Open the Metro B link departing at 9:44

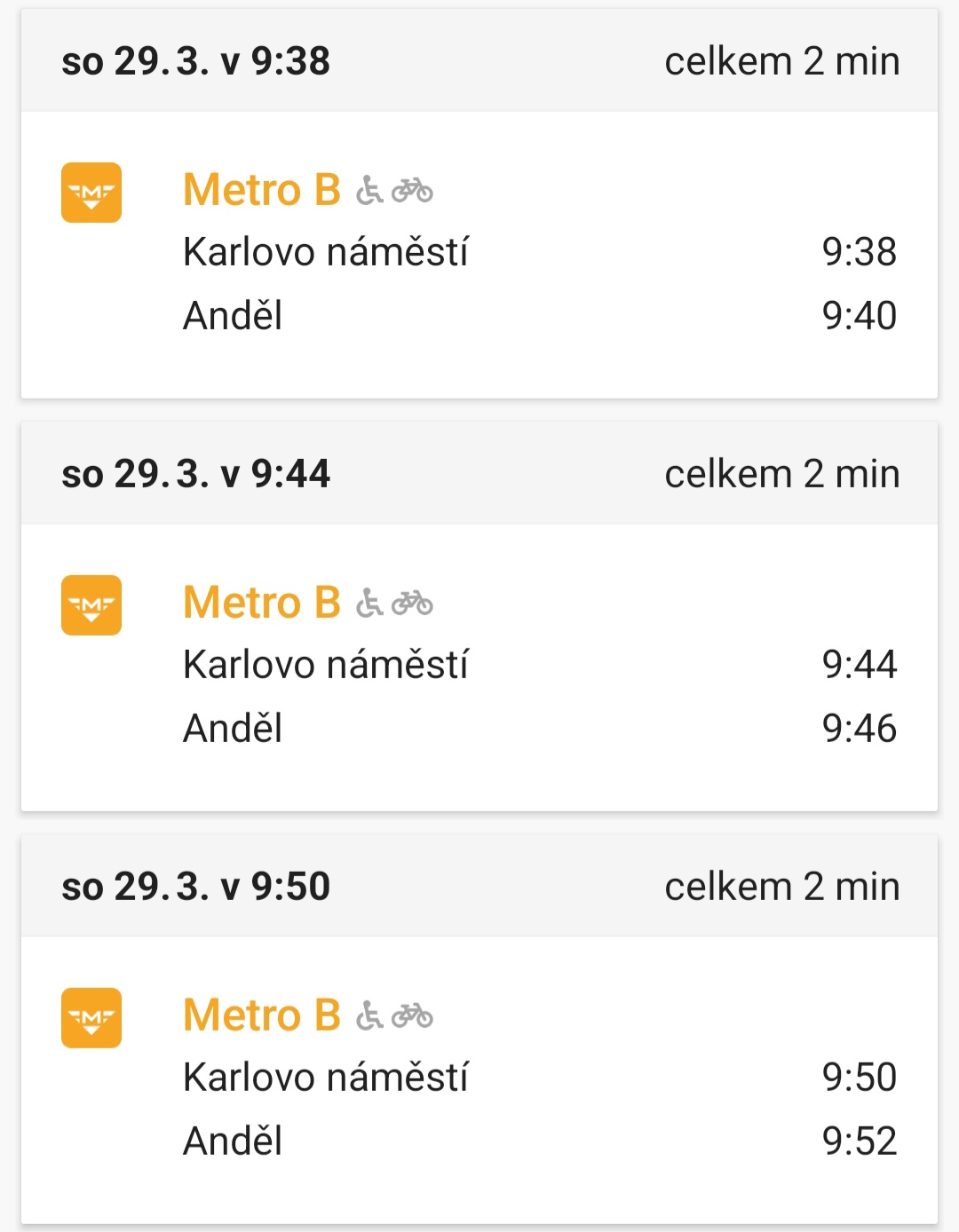(x=262, y=603)
